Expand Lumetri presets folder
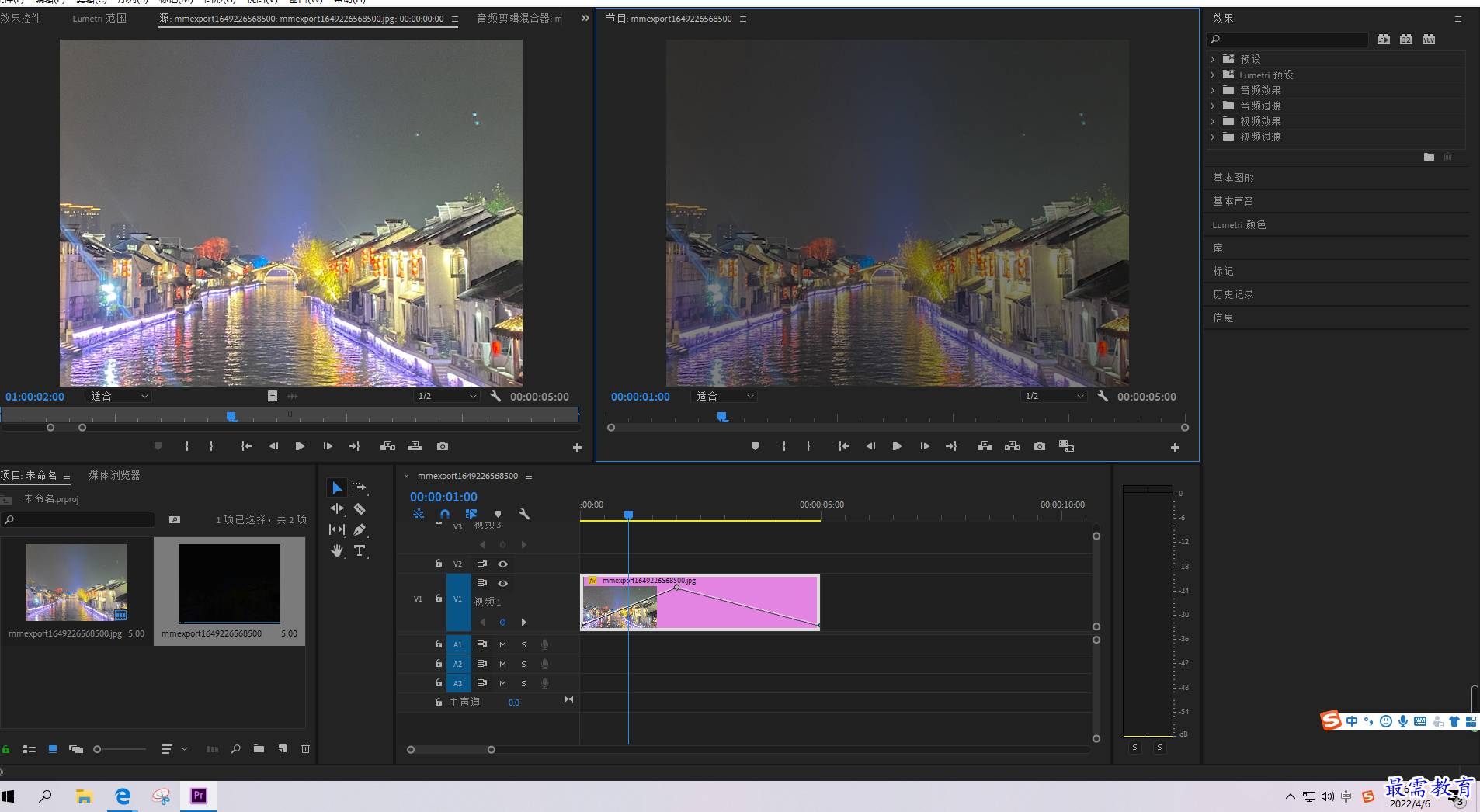 [x=1212, y=75]
